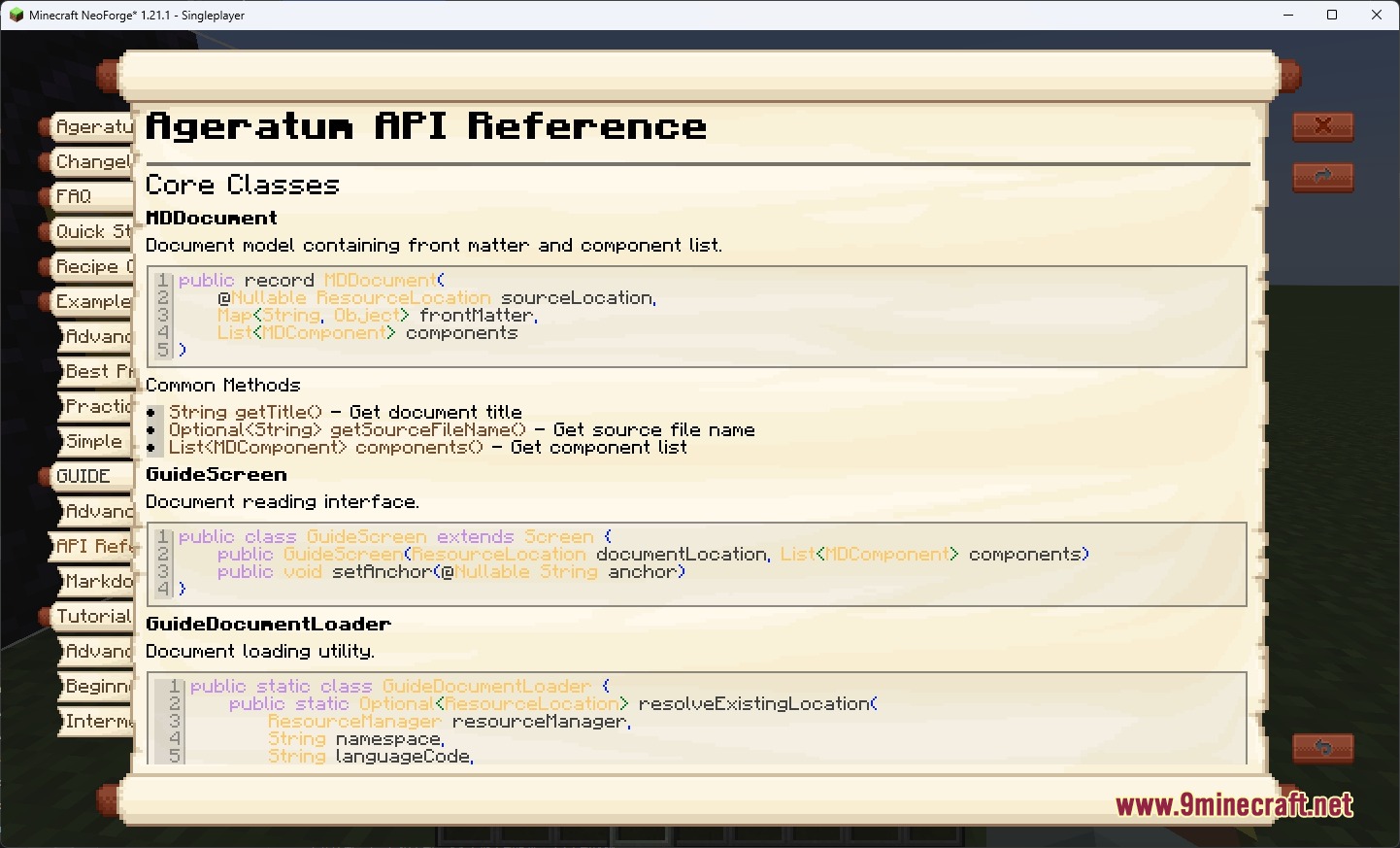Click 'Map<String, Object> frontMatter' code line
The height and width of the screenshot is (848, 1400).
point(378,316)
